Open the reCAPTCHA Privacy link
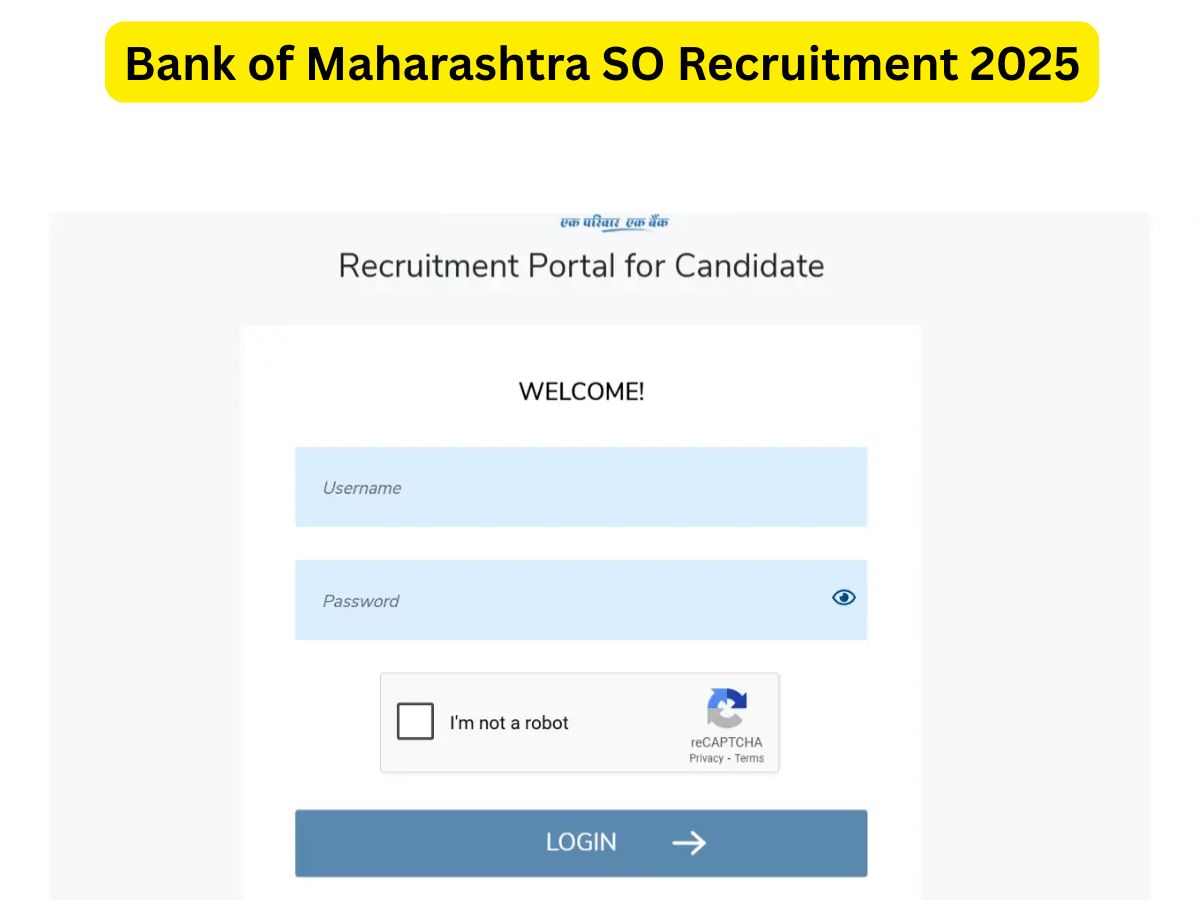 click(706, 758)
